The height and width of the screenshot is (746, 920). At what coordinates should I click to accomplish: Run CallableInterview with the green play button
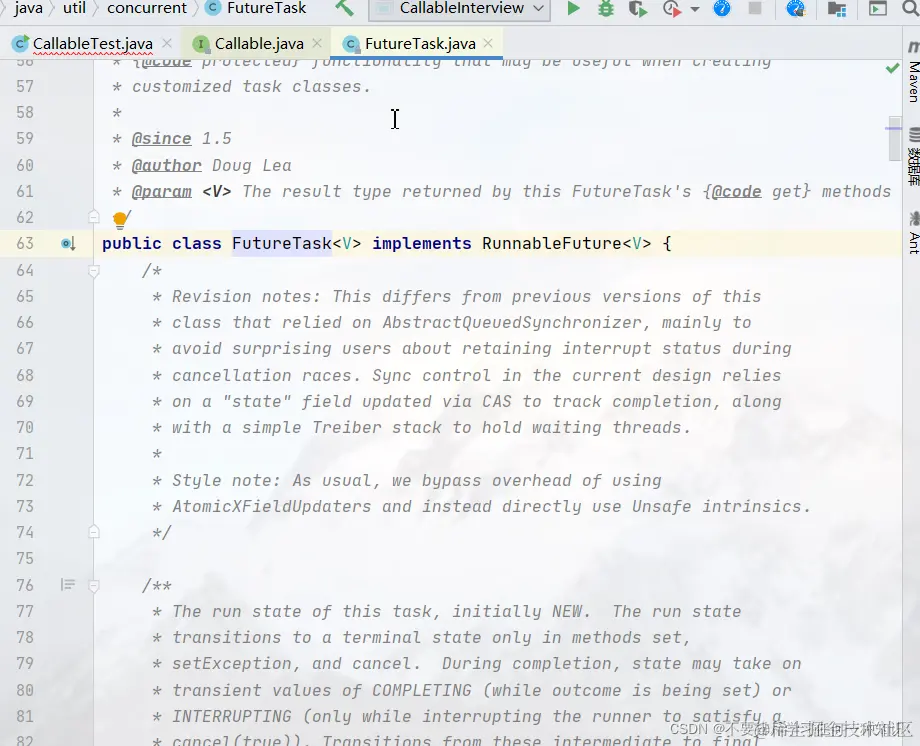coord(573,8)
